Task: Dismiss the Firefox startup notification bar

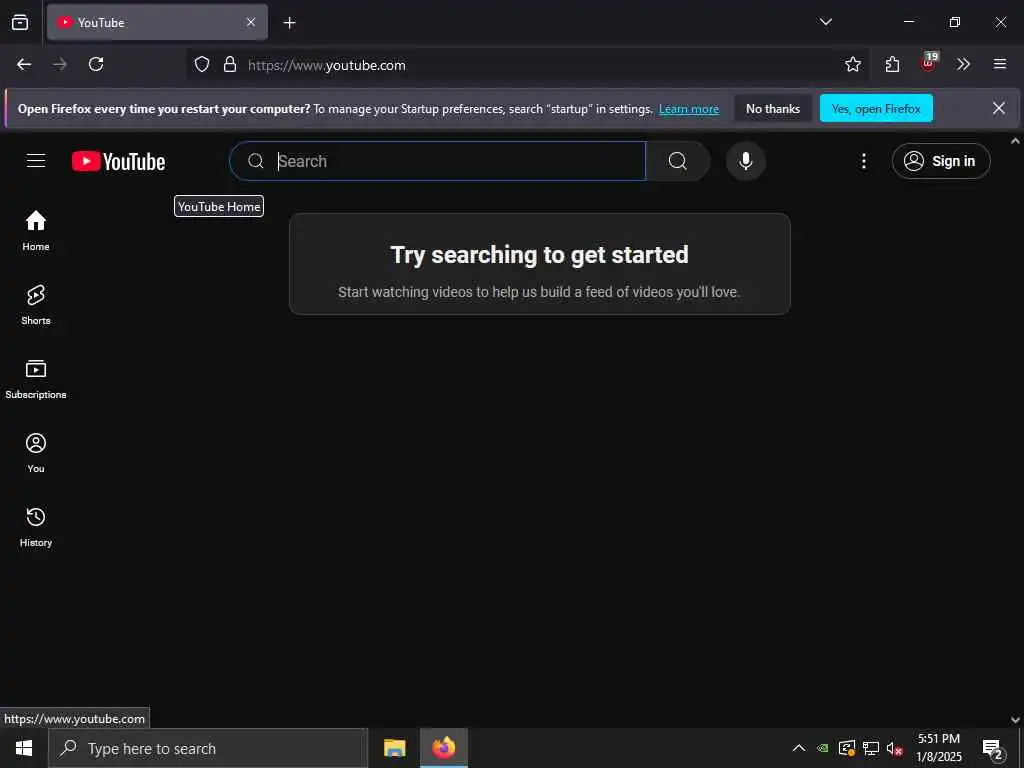Action: 999,108
